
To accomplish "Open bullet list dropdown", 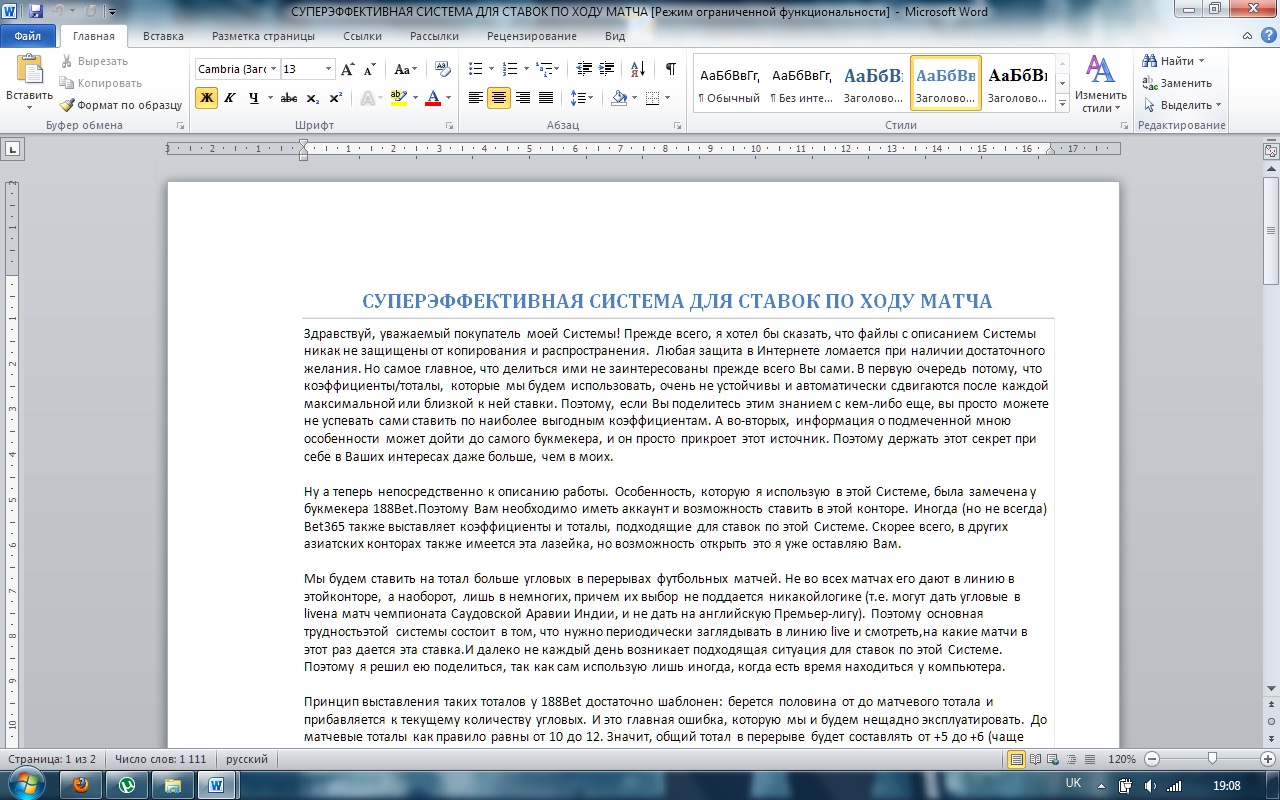I will pos(489,69).
